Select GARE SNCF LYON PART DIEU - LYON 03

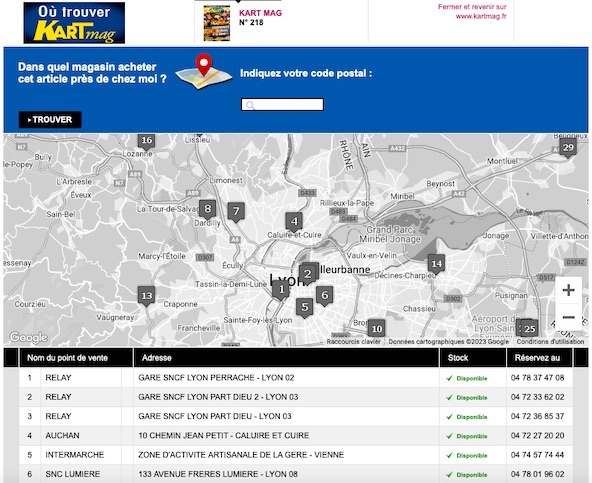click(215, 416)
